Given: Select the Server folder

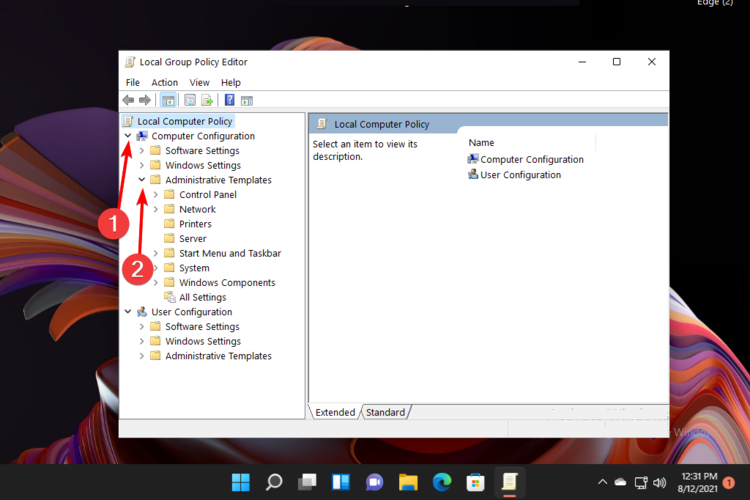Looking at the screenshot, I should coord(193,239).
